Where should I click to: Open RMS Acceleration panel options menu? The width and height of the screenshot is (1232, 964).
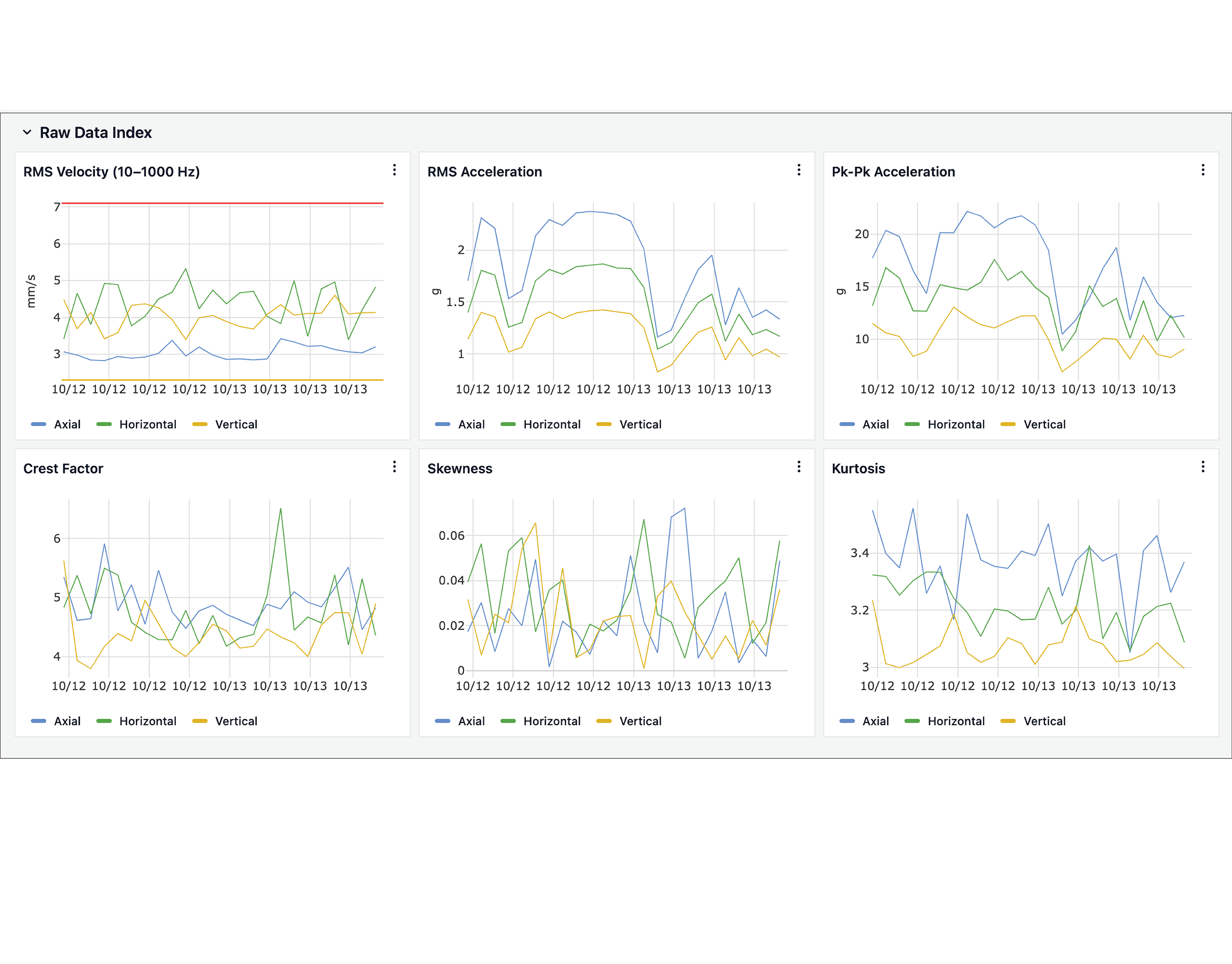799,170
